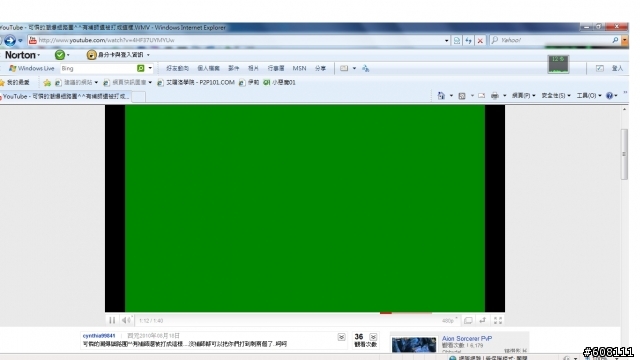This screenshot has width=640, height=360.
Task: Click the add to favorites bar star icon
Action: [x=47, y=82]
